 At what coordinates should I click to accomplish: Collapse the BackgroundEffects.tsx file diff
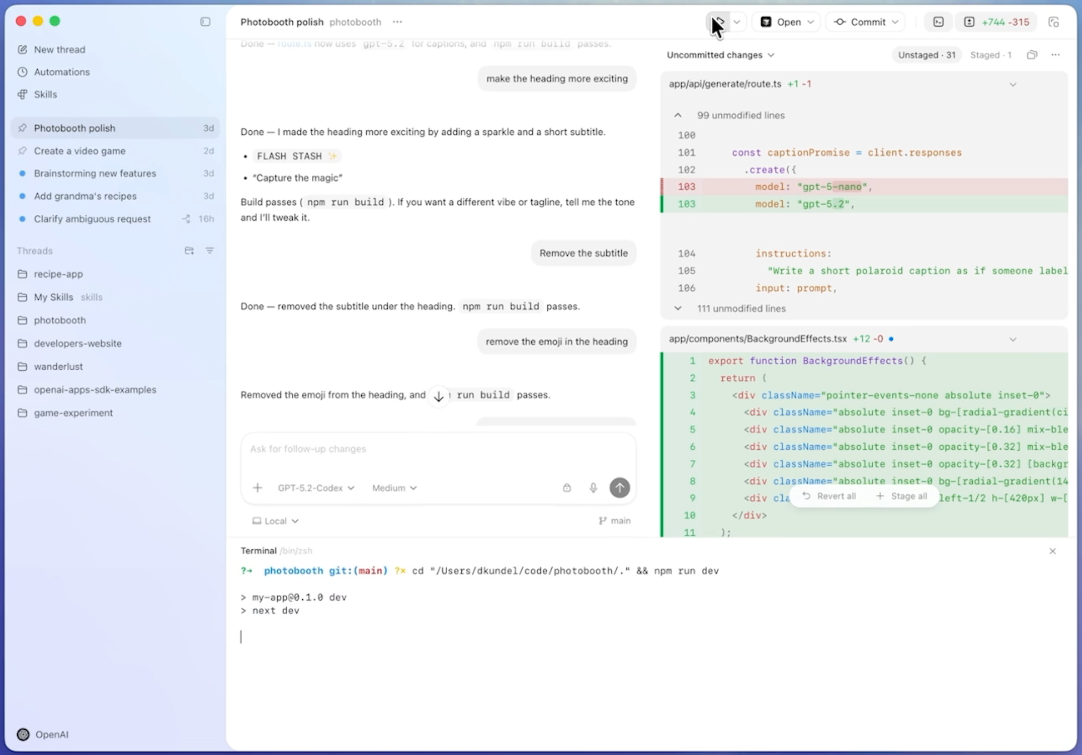(x=1012, y=339)
